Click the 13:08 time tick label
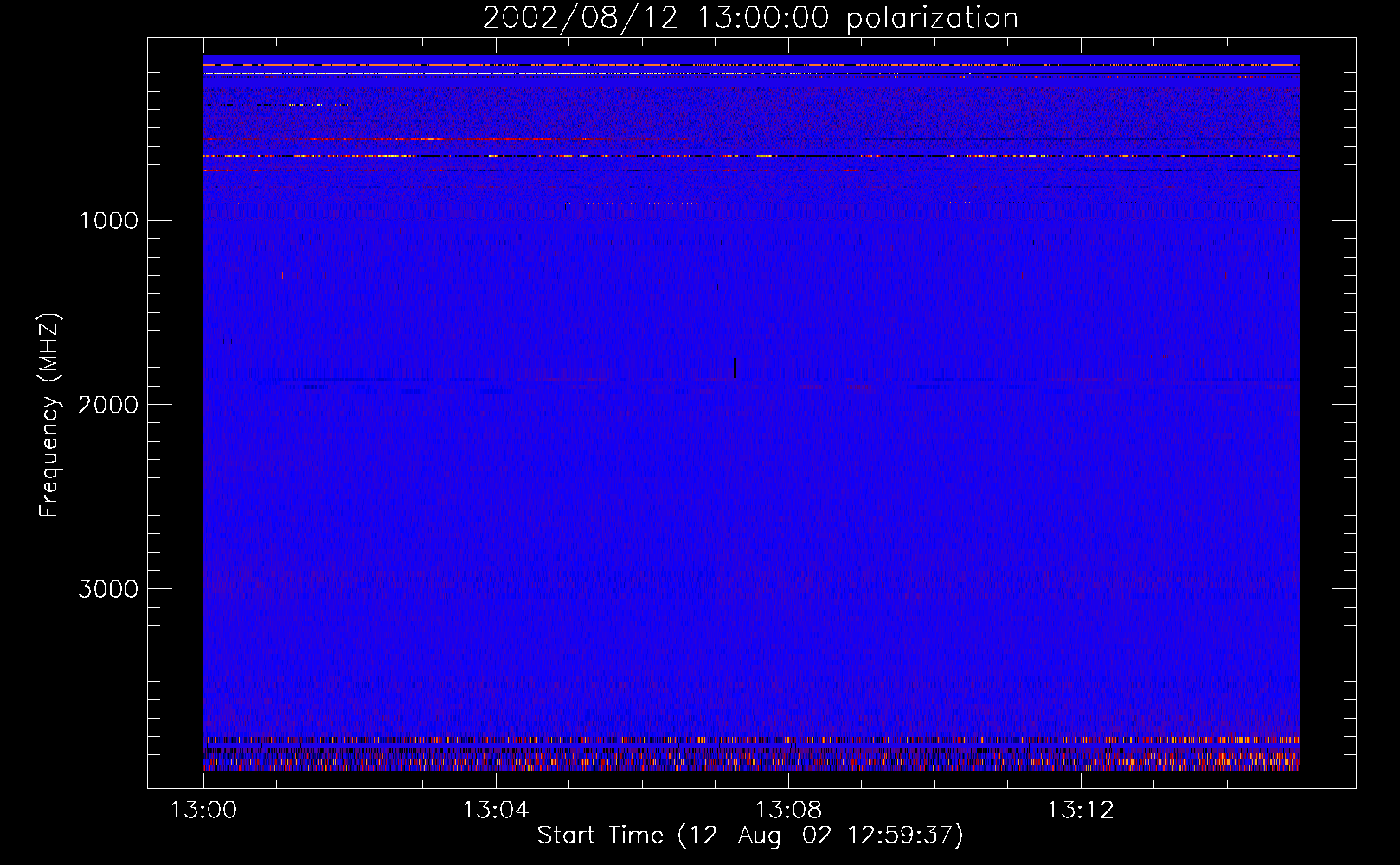The image size is (1400, 865). point(787,811)
